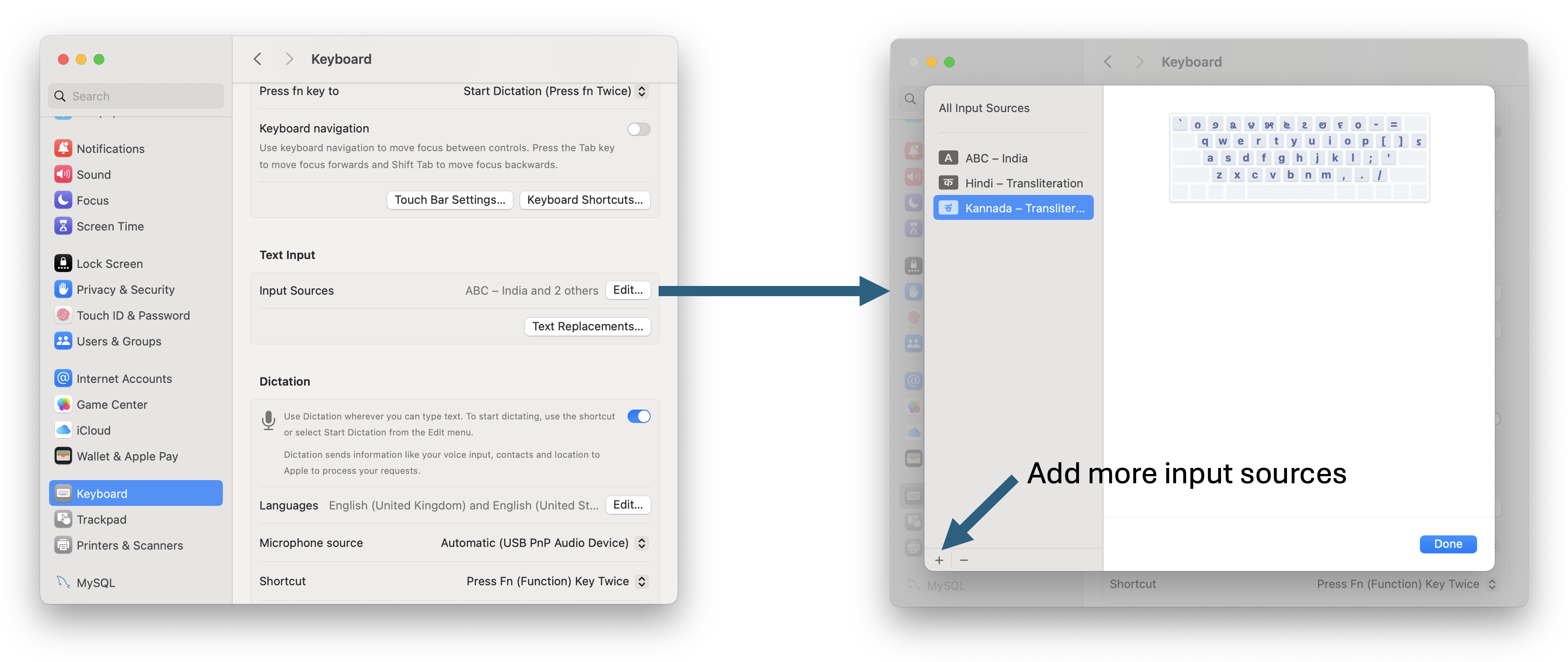Click Edit next to dictation Languages
The width and height of the screenshot is (1568, 662).
pyautogui.click(x=628, y=505)
